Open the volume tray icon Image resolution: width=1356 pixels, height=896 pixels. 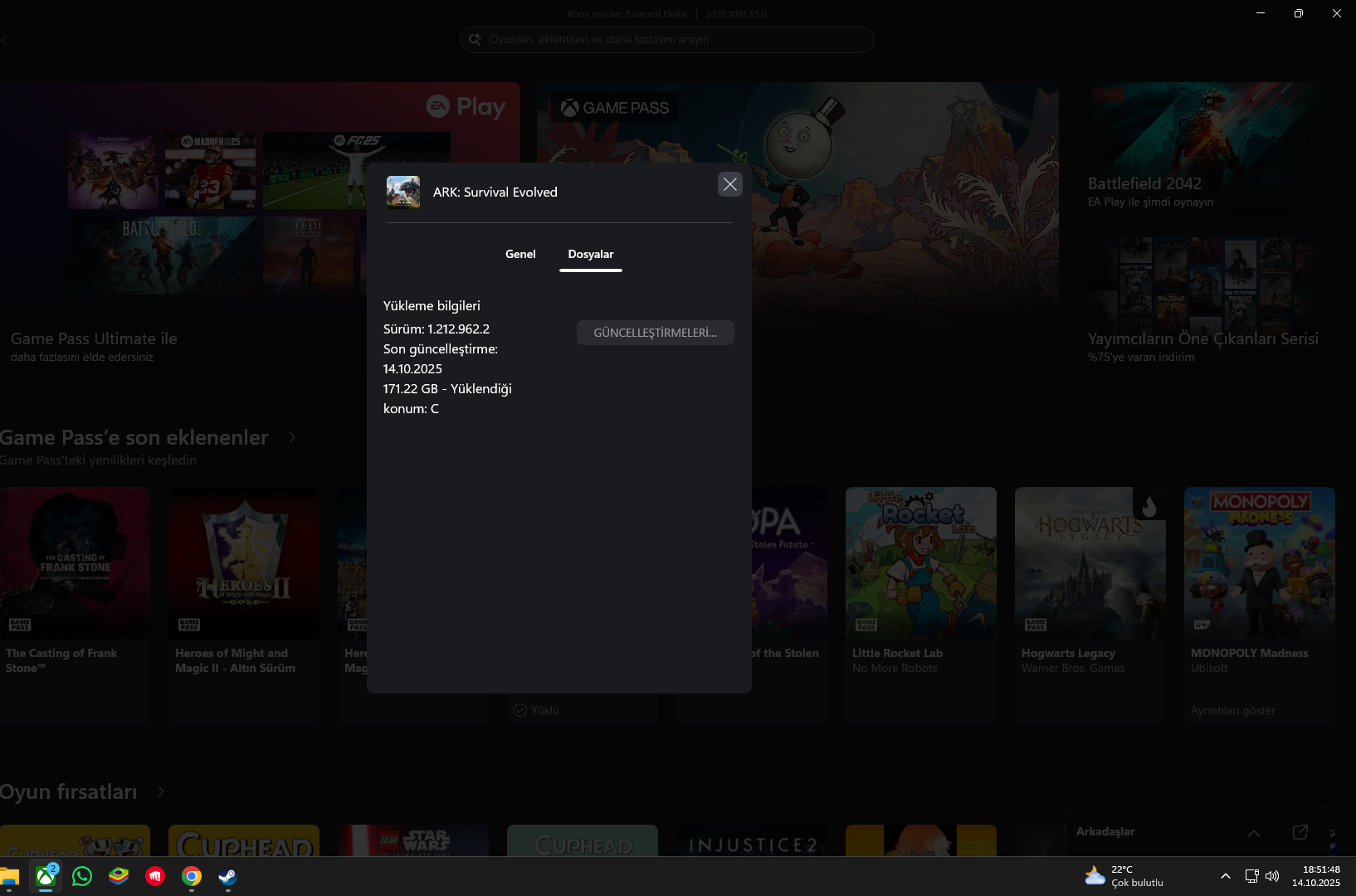pos(1272,876)
